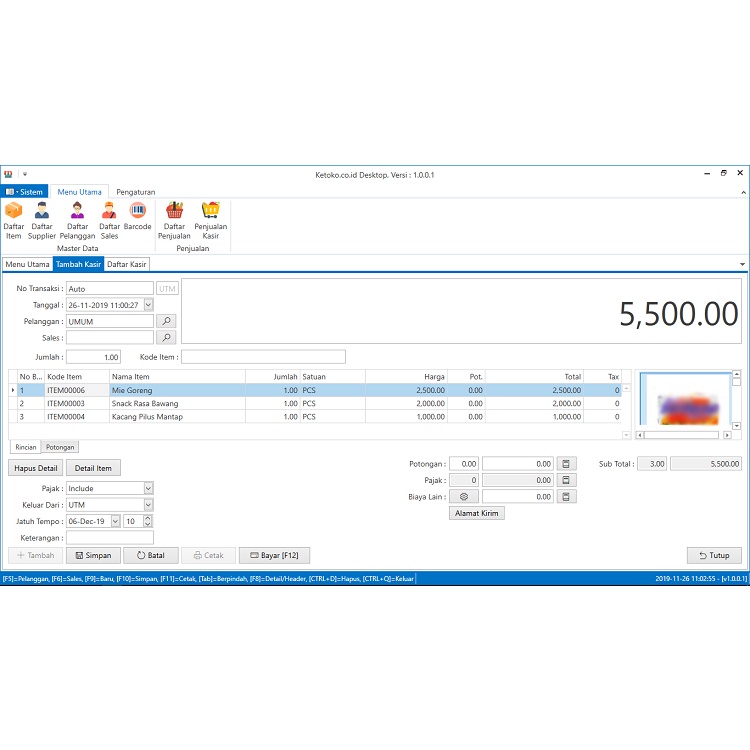
Task: Click the Tutup button
Action: pyautogui.click(x=714, y=555)
